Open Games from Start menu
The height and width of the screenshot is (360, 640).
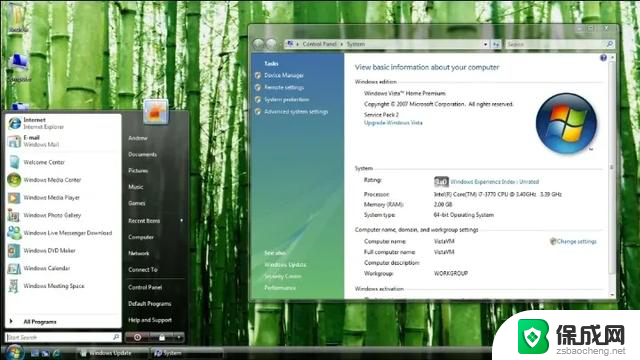[x=137, y=203]
